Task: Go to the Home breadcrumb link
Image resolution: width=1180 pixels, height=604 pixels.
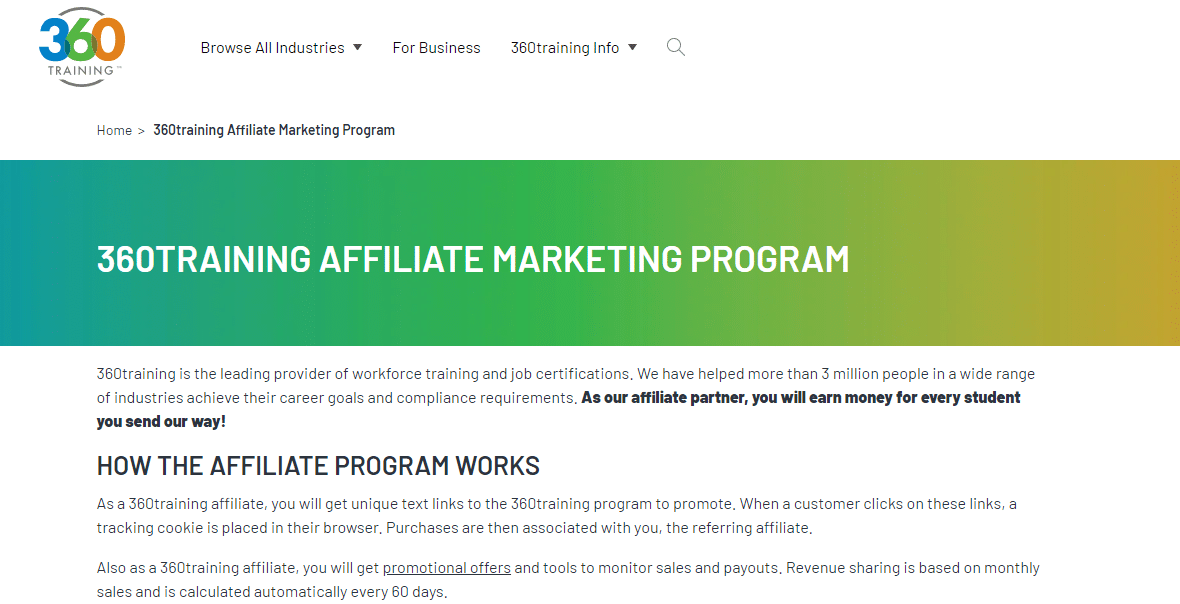Action: pos(114,130)
